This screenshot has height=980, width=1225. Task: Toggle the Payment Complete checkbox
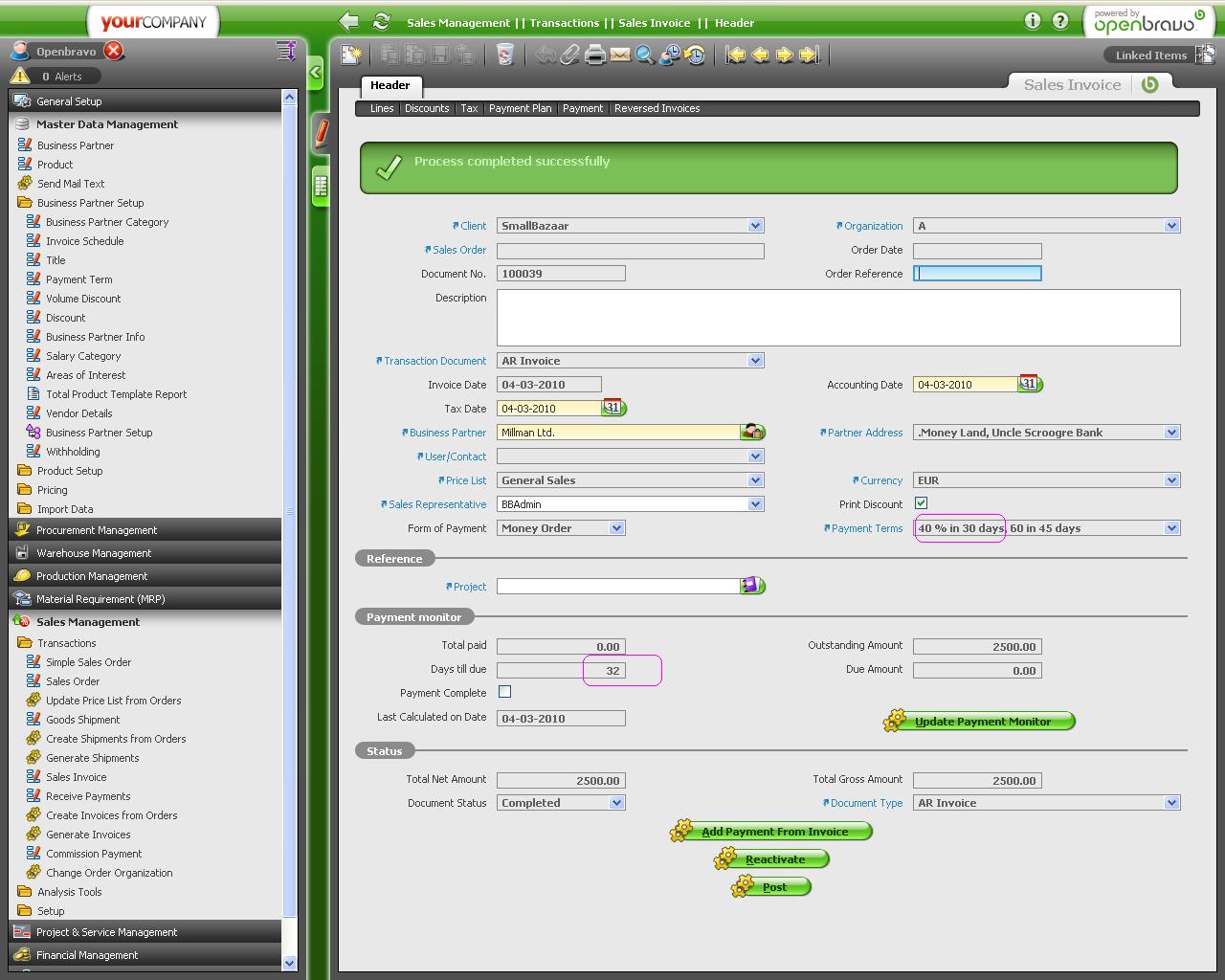coord(505,692)
